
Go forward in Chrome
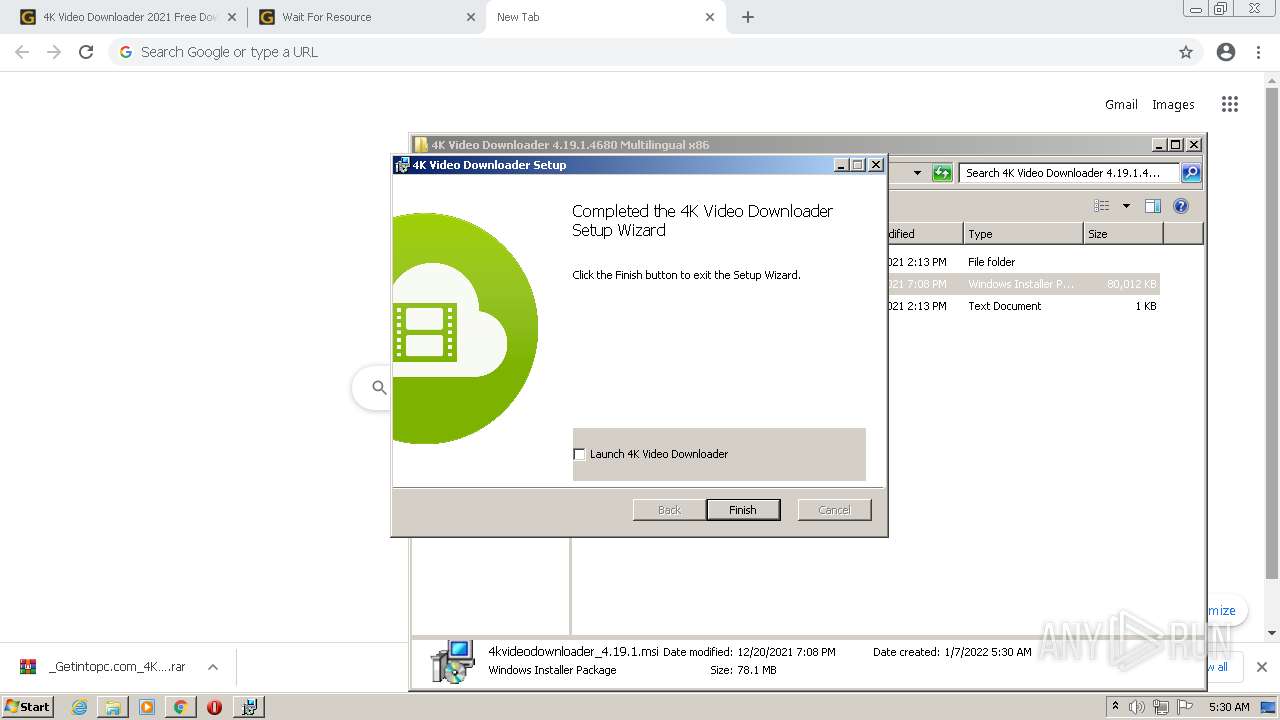pos(54,52)
